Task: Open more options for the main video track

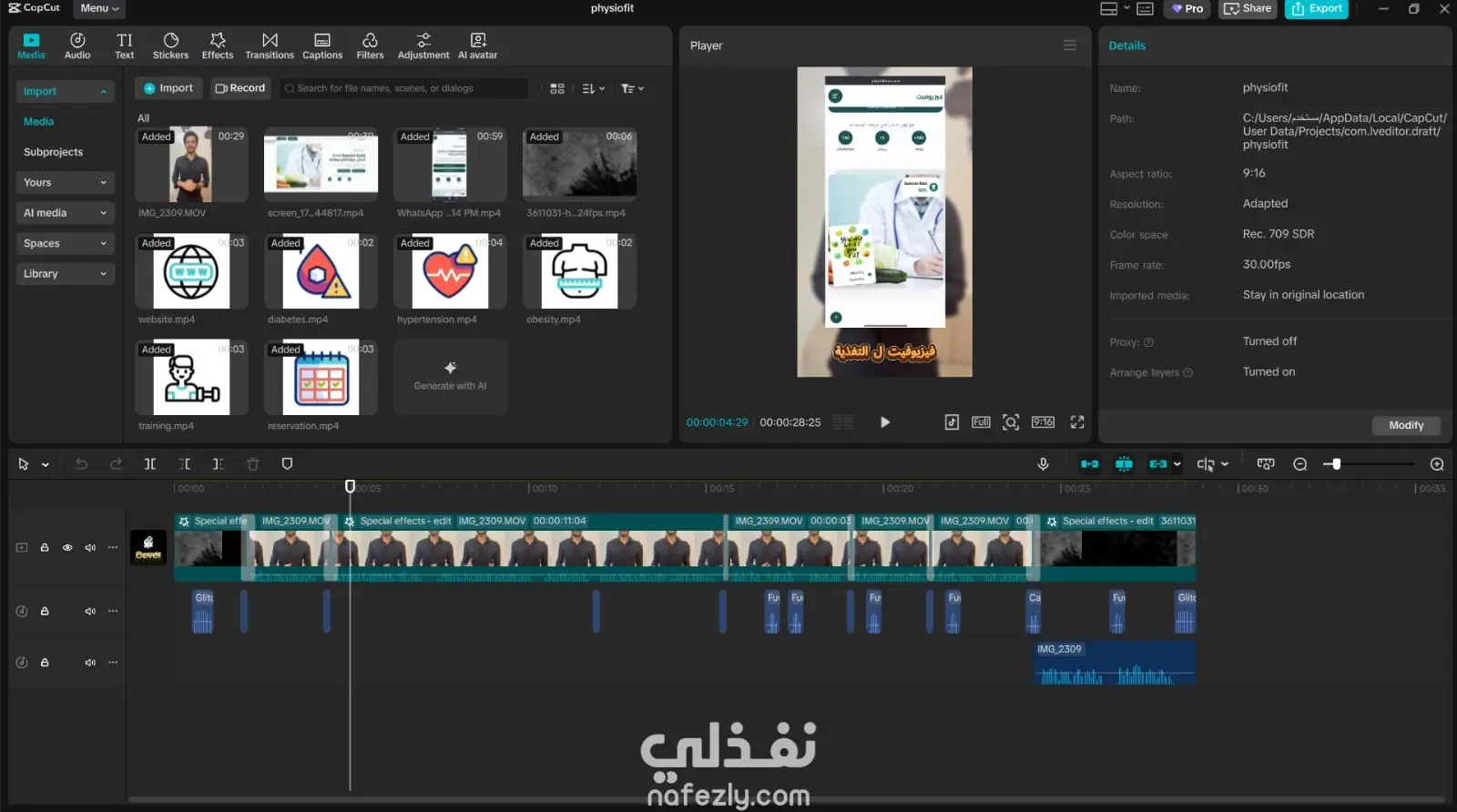Action: (113, 548)
